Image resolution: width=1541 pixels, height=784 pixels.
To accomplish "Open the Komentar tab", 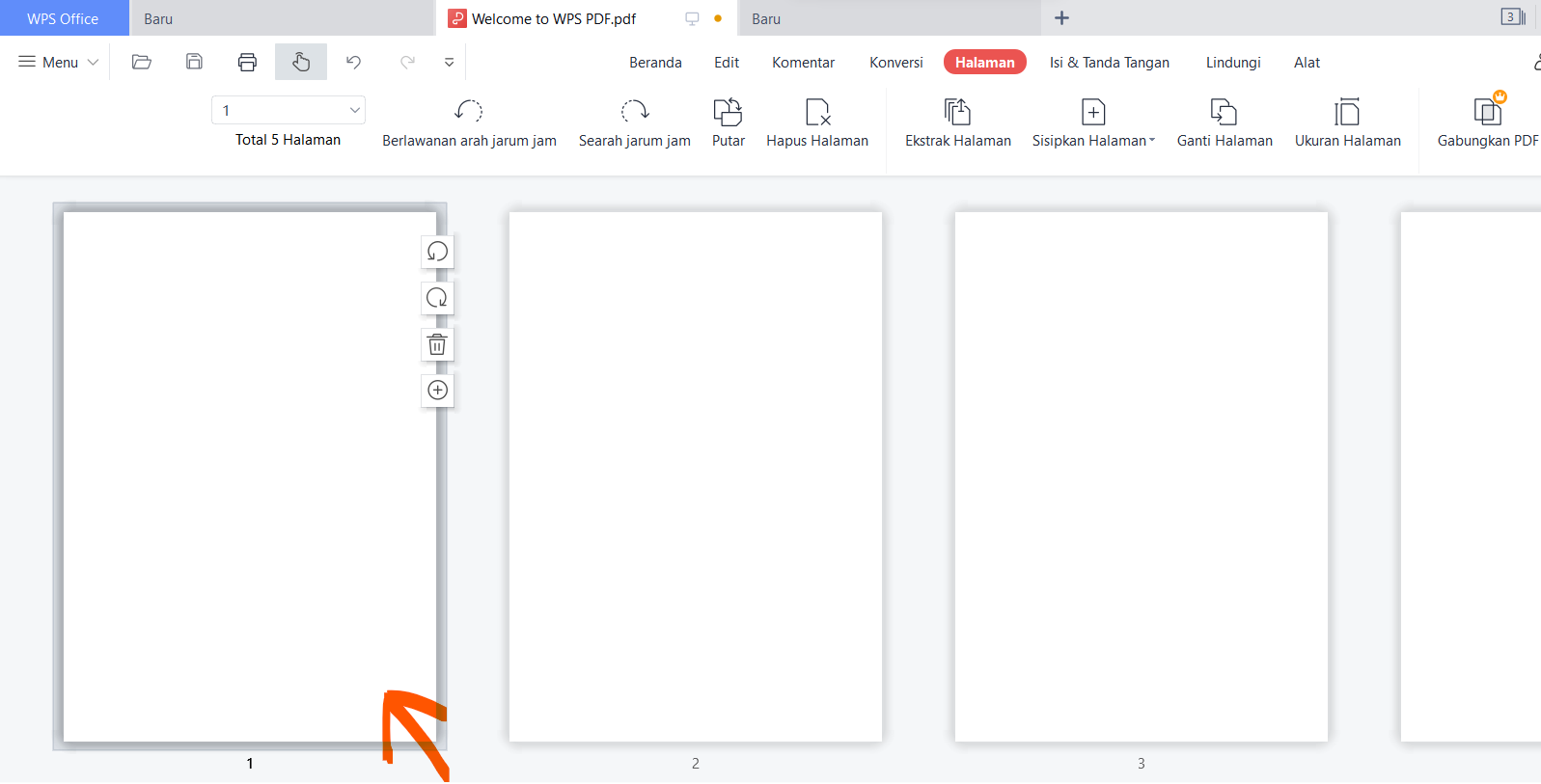I will pyautogui.click(x=803, y=63).
